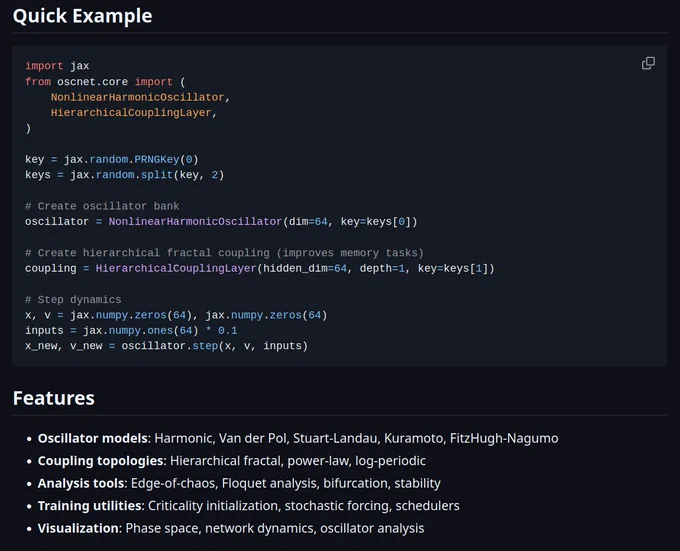The height and width of the screenshot is (551, 680).
Task: Click the coupling assignment code line
Action: pyautogui.click(x=260, y=269)
